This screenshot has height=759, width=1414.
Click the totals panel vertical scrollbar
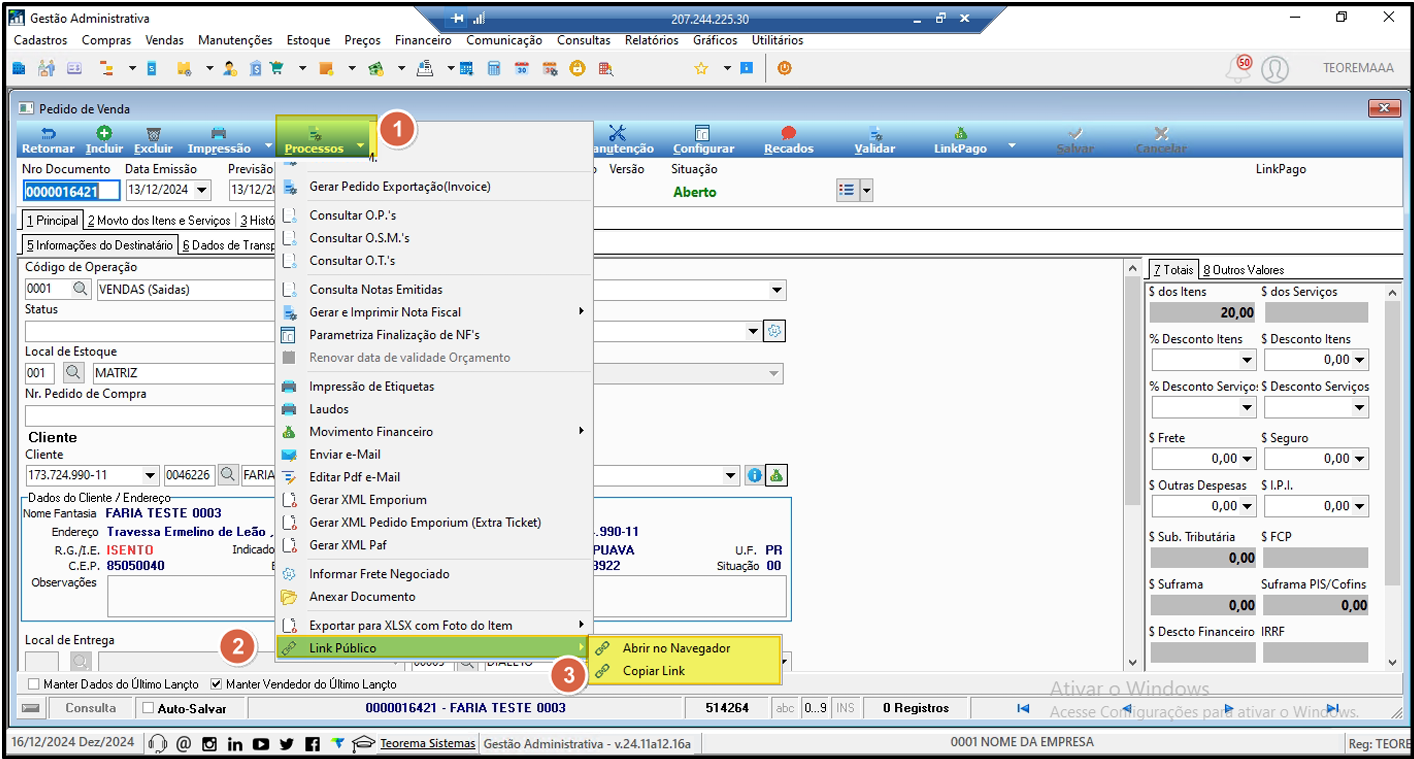click(x=1392, y=476)
